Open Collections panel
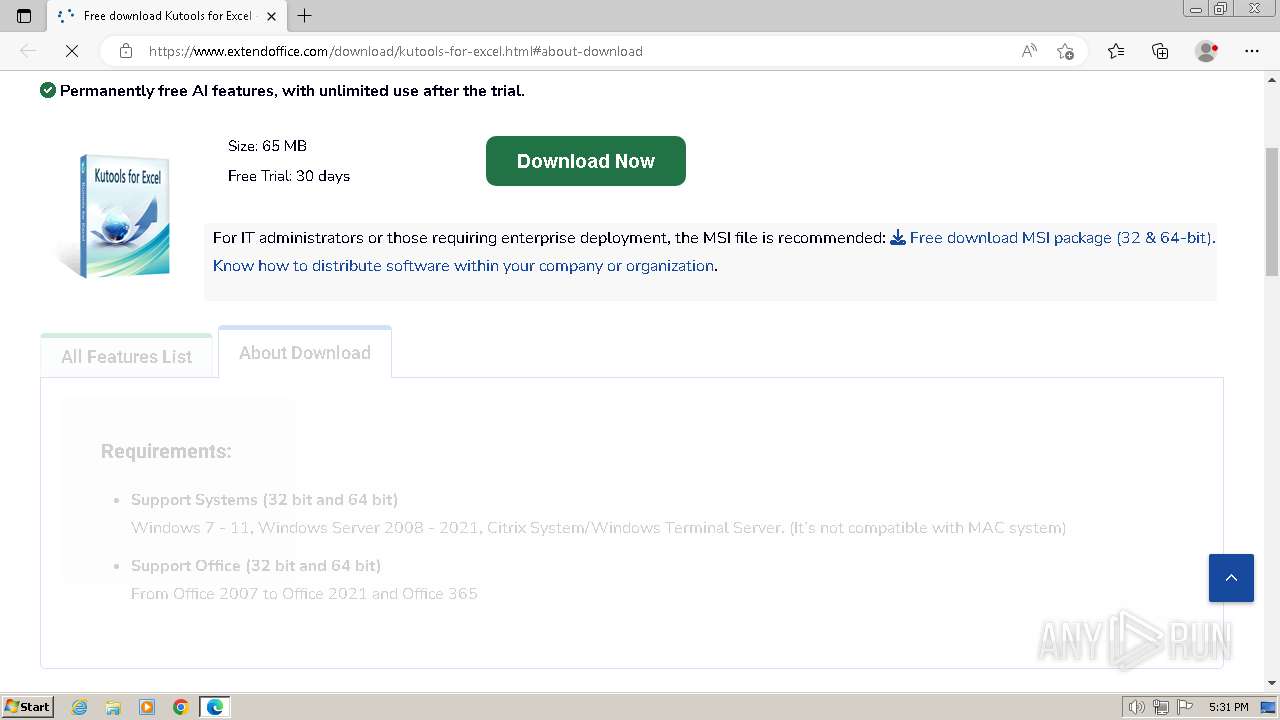This screenshot has width=1280, height=720. pos(1160,51)
